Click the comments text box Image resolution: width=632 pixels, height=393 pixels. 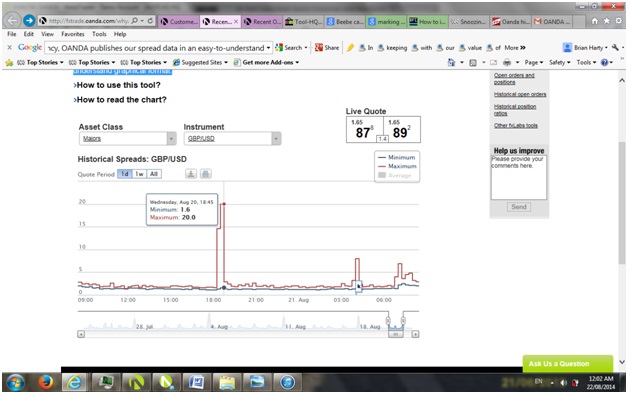(519, 177)
